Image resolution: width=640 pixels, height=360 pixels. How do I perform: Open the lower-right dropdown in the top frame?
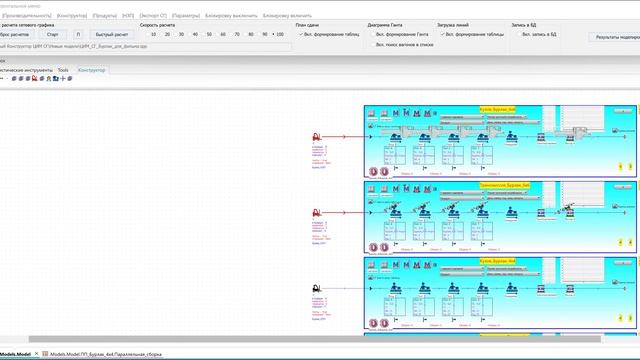point(513,122)
